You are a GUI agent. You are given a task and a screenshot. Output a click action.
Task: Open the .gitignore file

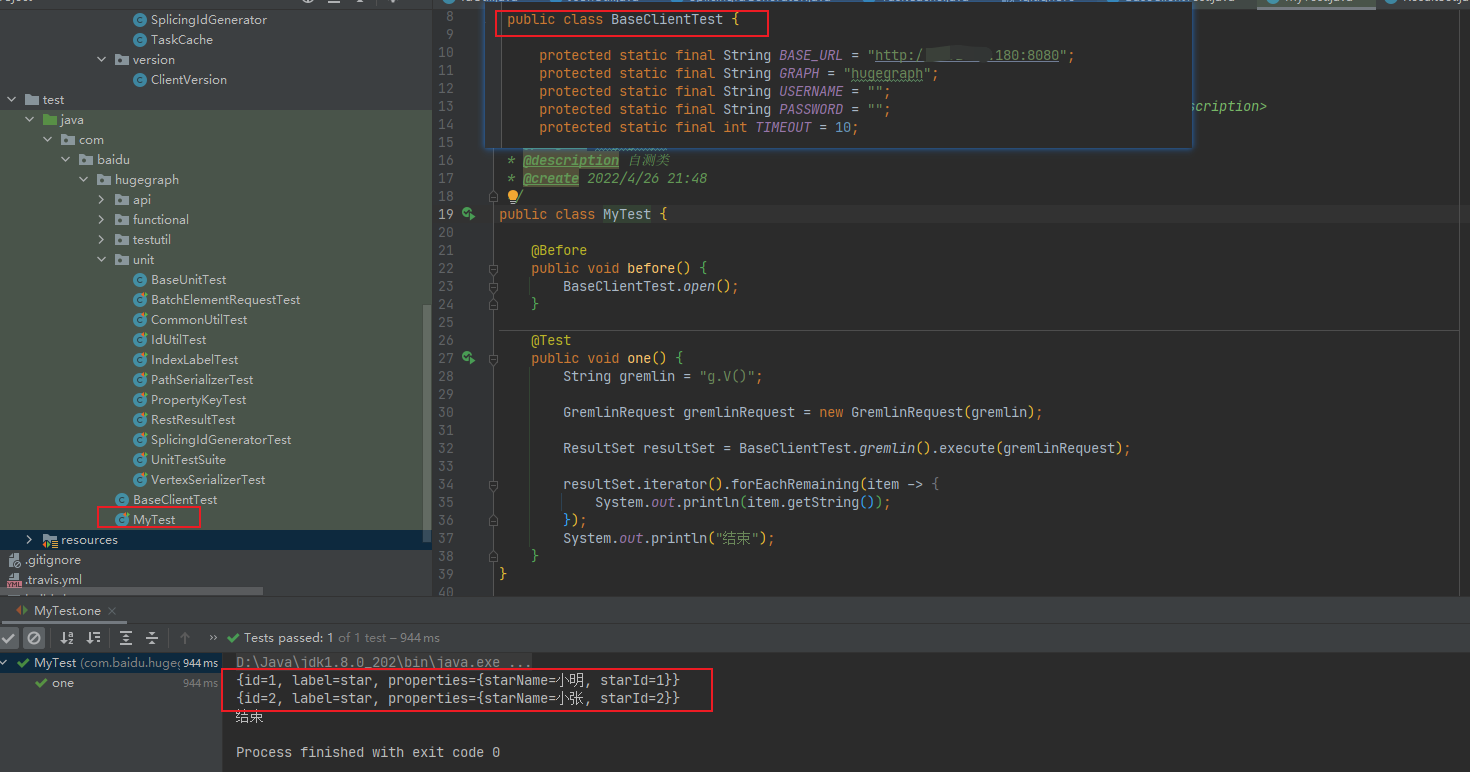(x=53, y=559)
